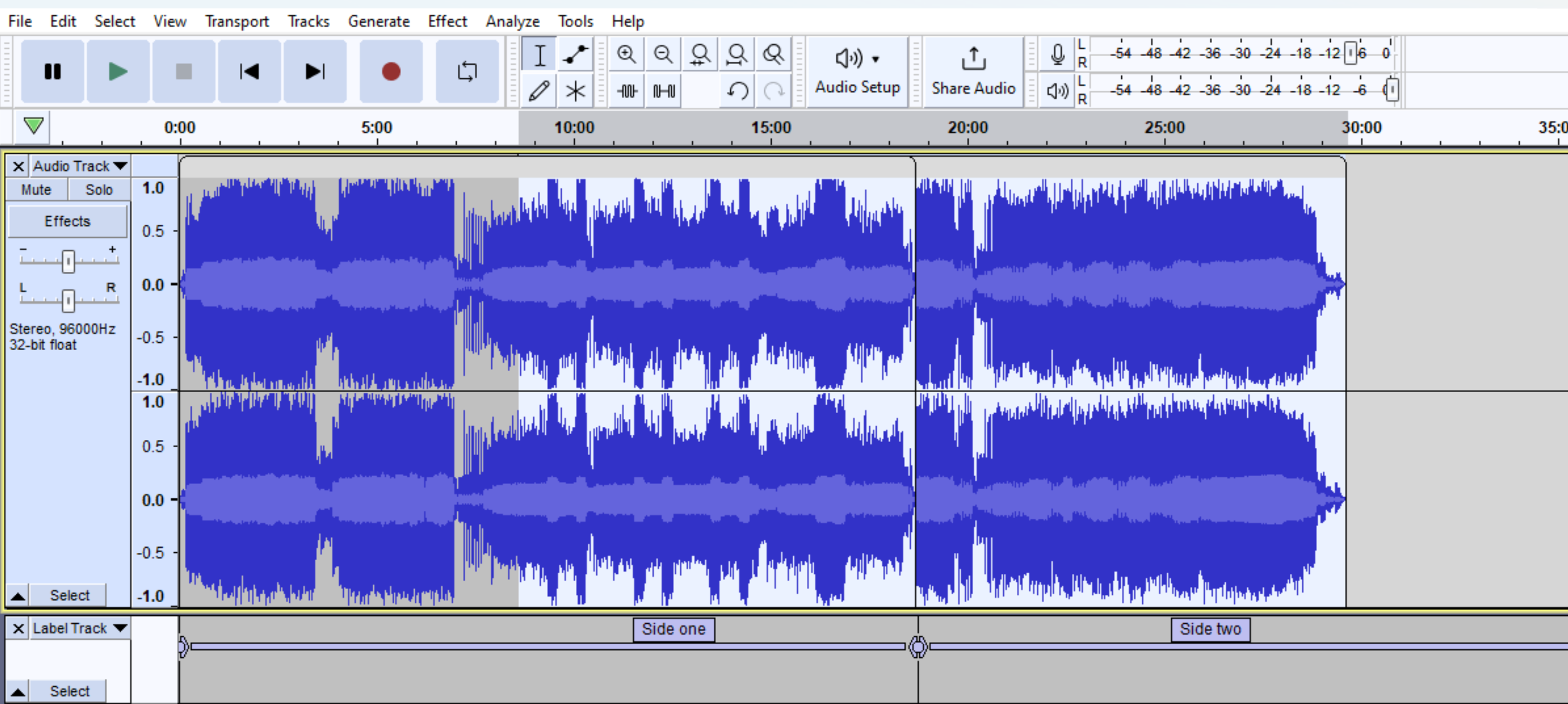Click Silence audio selection icon

pos(664,91)
